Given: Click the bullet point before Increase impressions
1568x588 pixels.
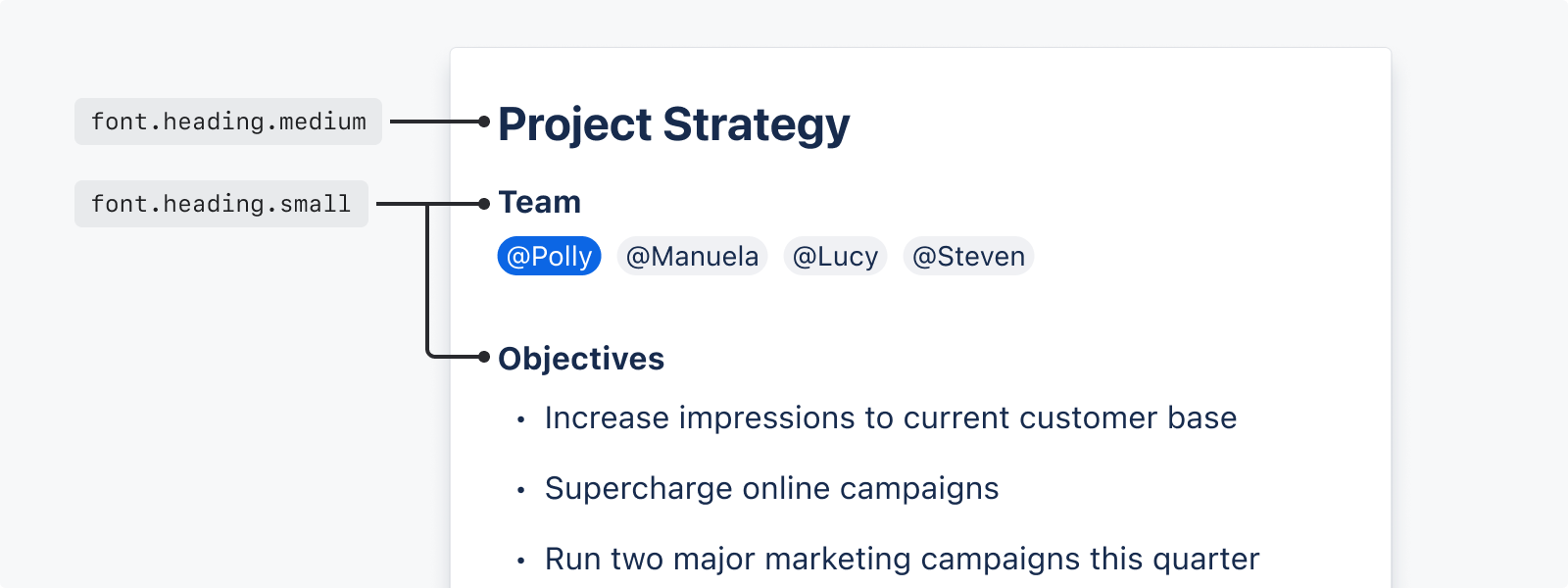Looking at the screenshot, I should 521,420.
